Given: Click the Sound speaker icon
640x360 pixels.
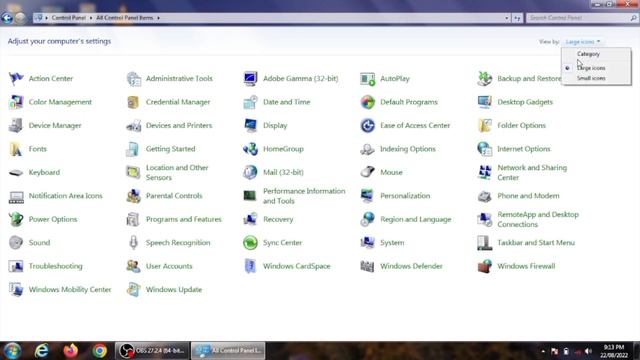Looking at the screenshot, I should [x=16, y=242].
